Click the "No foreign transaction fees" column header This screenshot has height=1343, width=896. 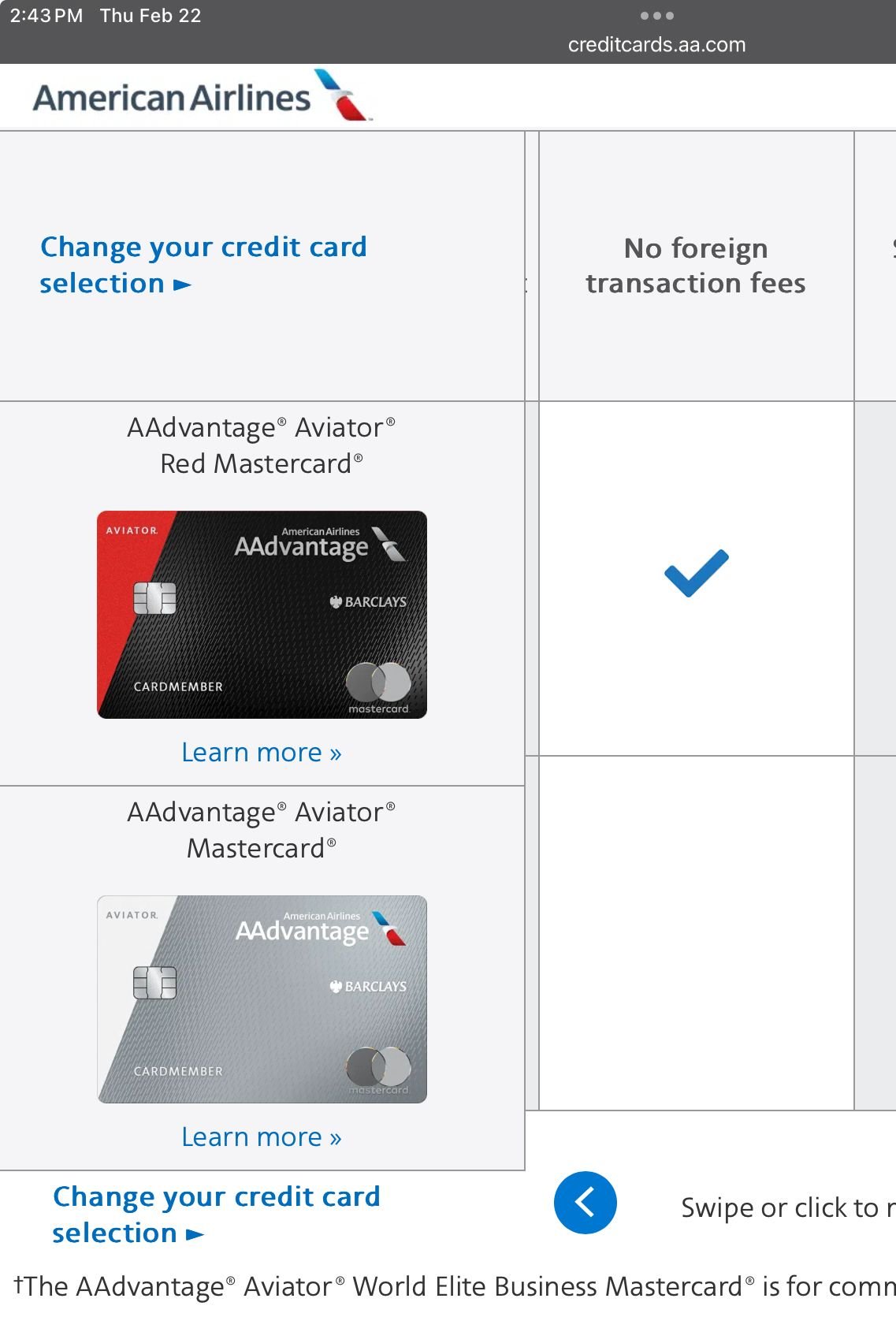pyautogui.click(x=696, y=266)
